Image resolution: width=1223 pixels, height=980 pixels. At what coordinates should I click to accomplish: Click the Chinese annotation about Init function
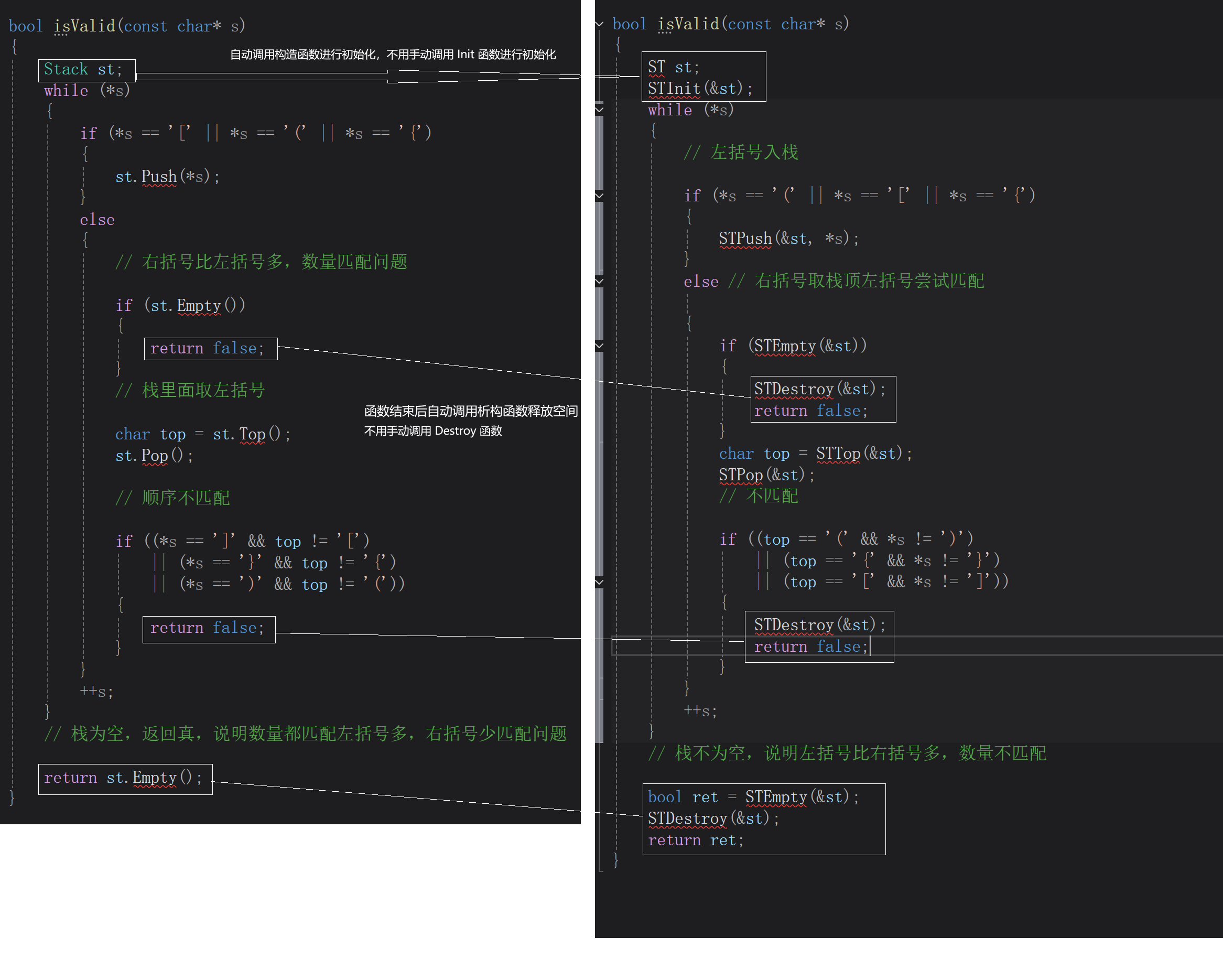click(x=393, y=55)
